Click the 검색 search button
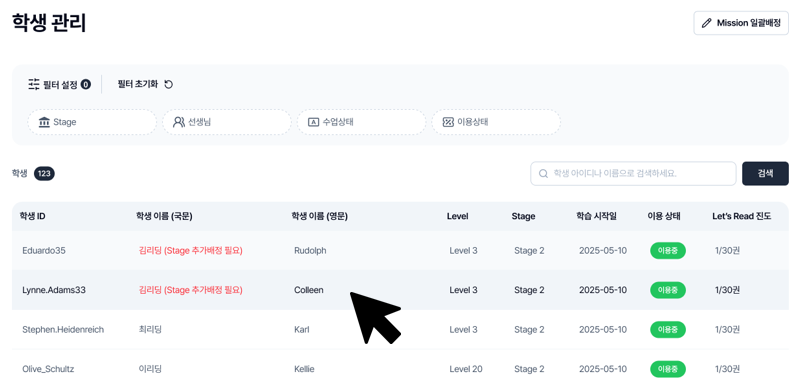The image size is (800, 387). coord(765,173)
